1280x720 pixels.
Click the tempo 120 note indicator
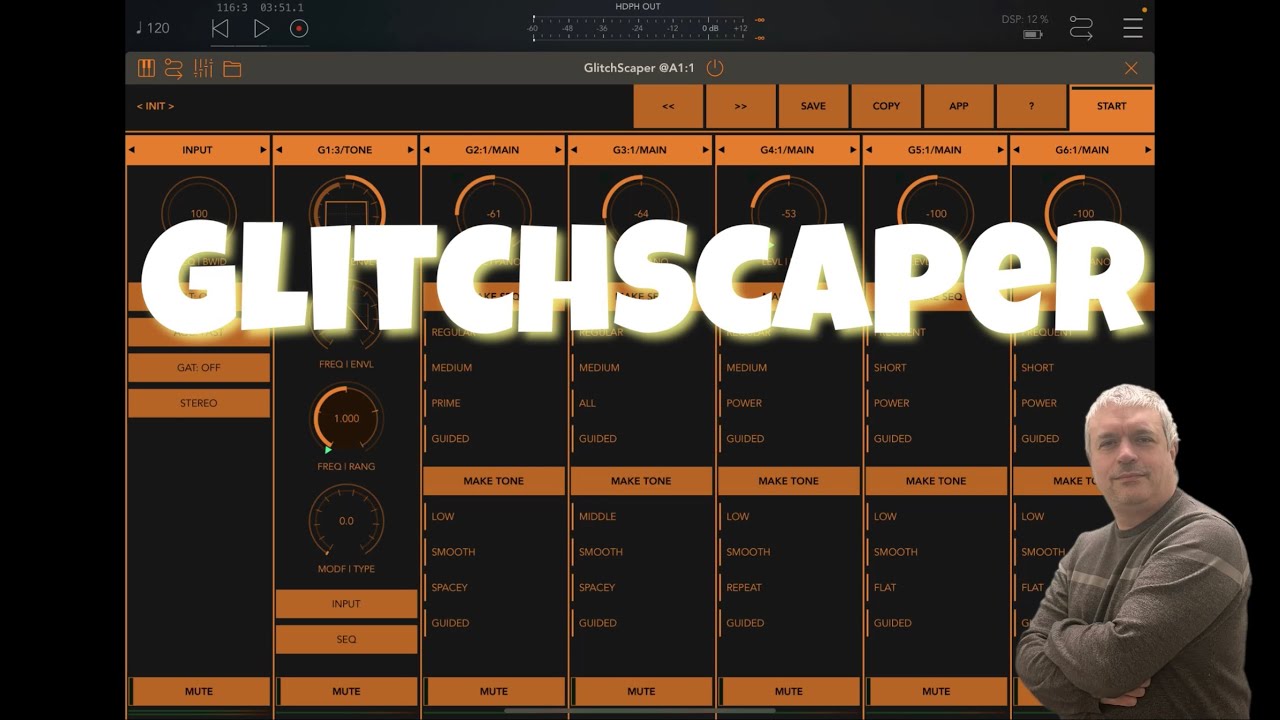click(153, 28)
